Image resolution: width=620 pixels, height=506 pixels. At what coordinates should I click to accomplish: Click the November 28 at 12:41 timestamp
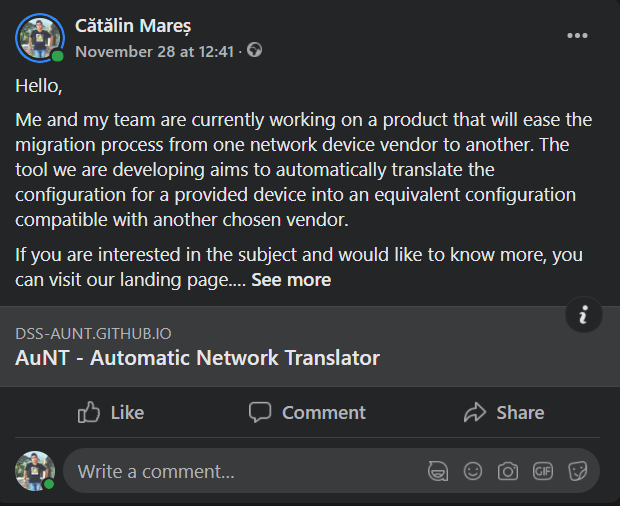point(154,51)
